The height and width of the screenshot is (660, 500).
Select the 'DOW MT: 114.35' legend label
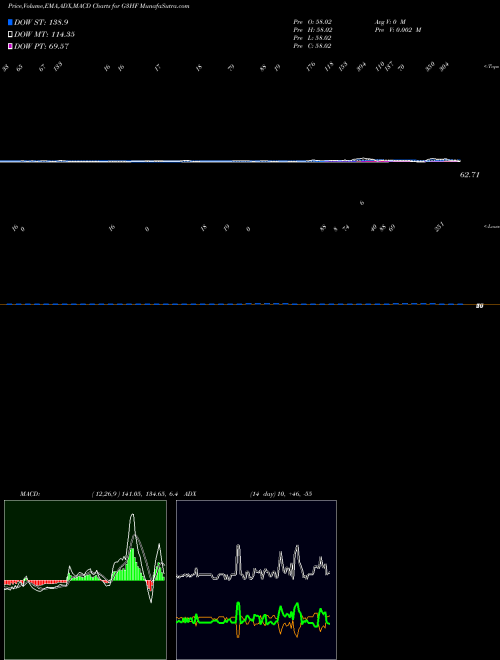pos(45,35)
